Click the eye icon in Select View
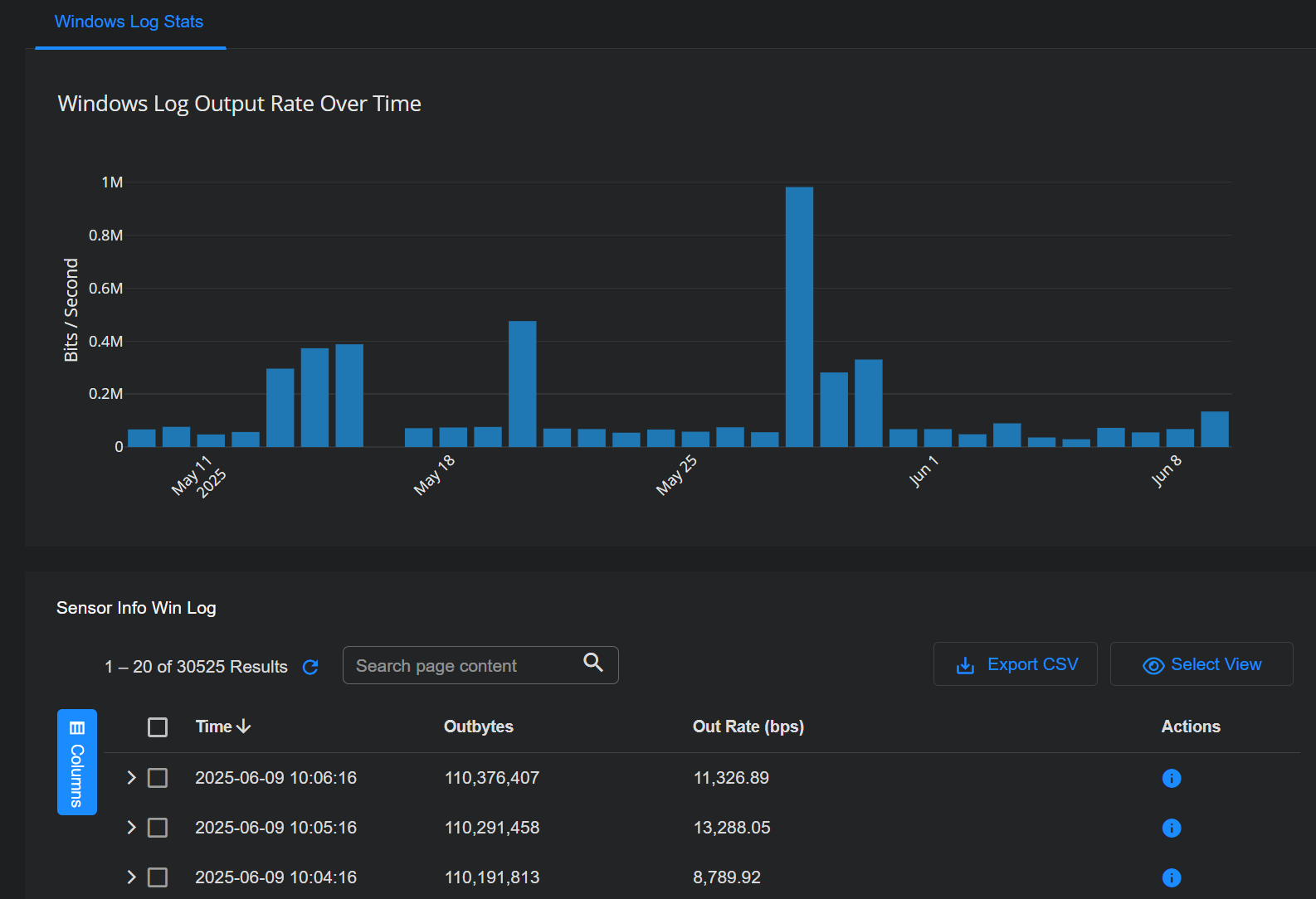 pos(1153,665)
